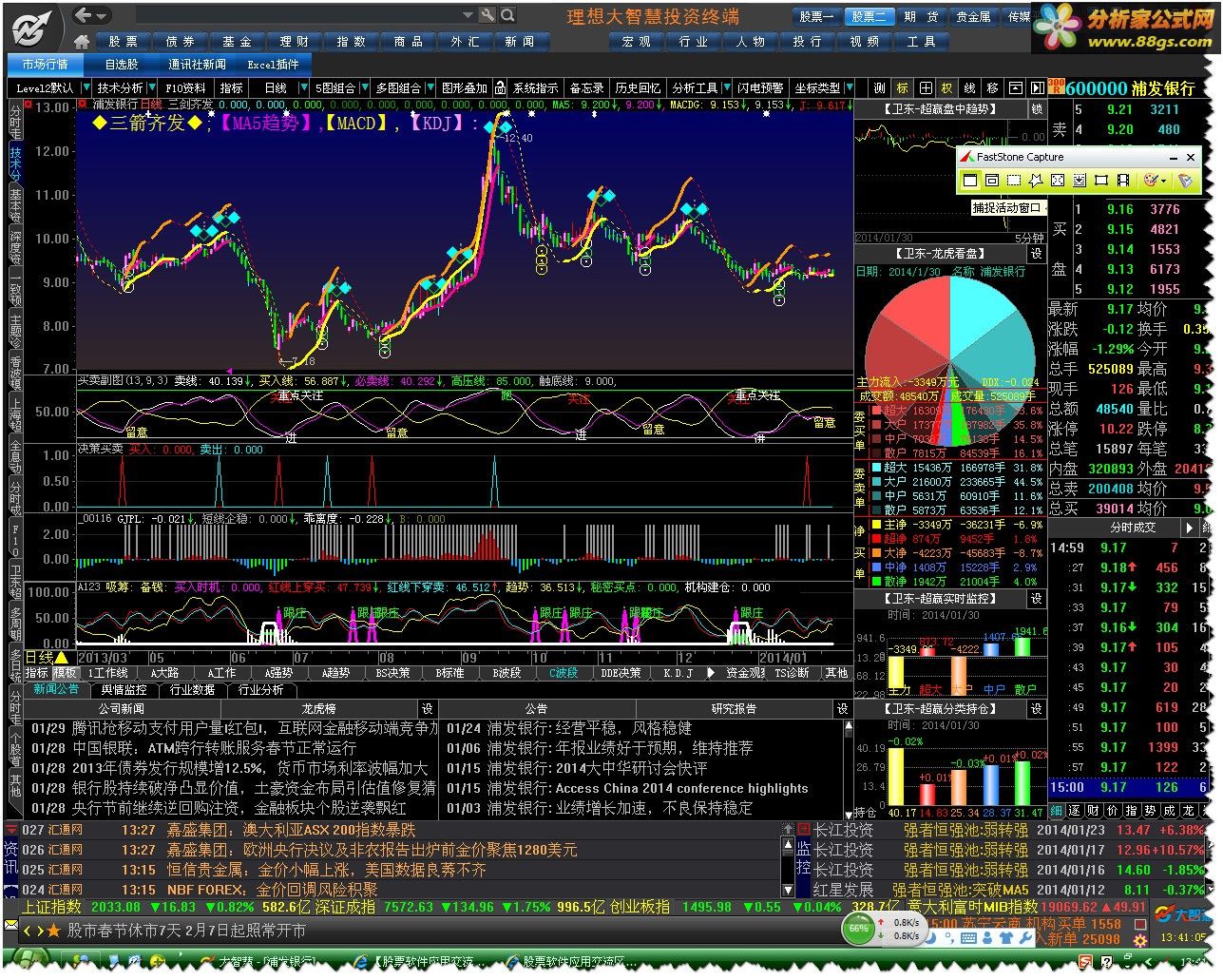The height and width of the screenshot is (980, 1223).
Task: Select the 线 line drawing tool
Action: click(x=970, y=87)
